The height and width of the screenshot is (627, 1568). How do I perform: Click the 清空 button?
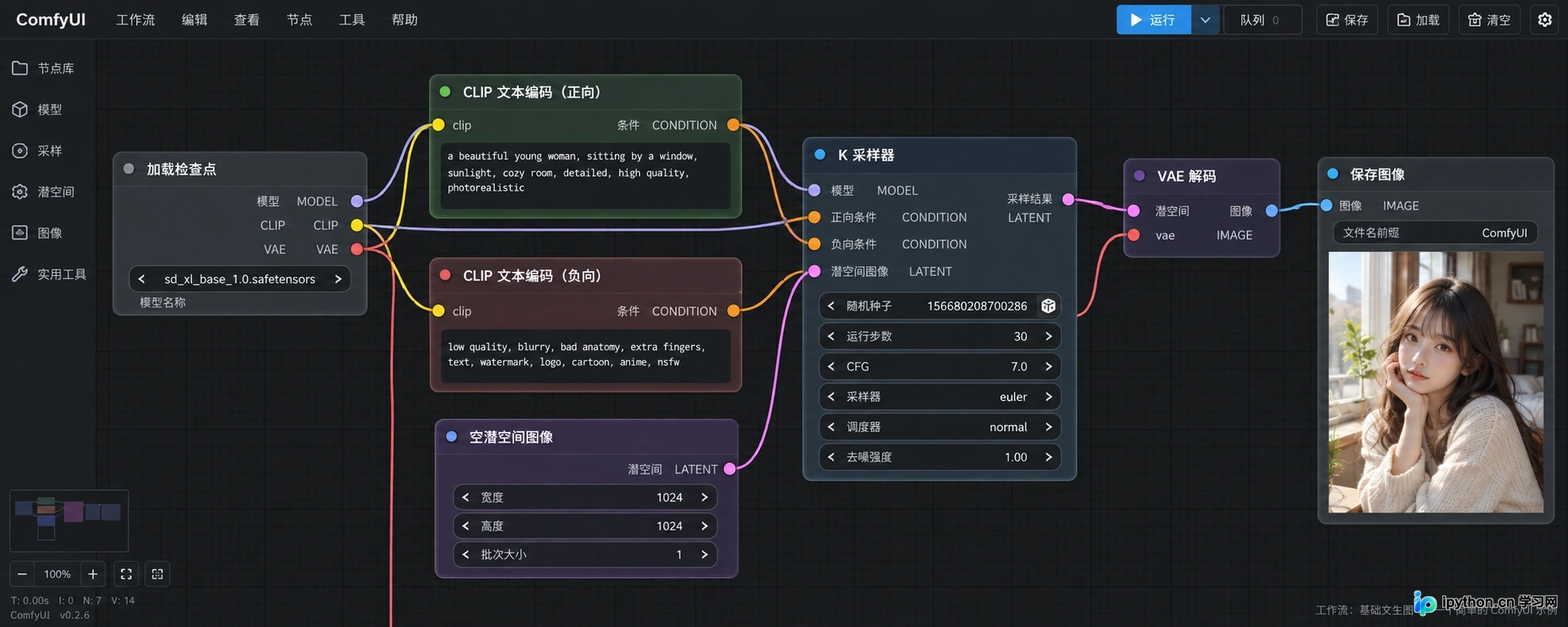pos(1489,20)
